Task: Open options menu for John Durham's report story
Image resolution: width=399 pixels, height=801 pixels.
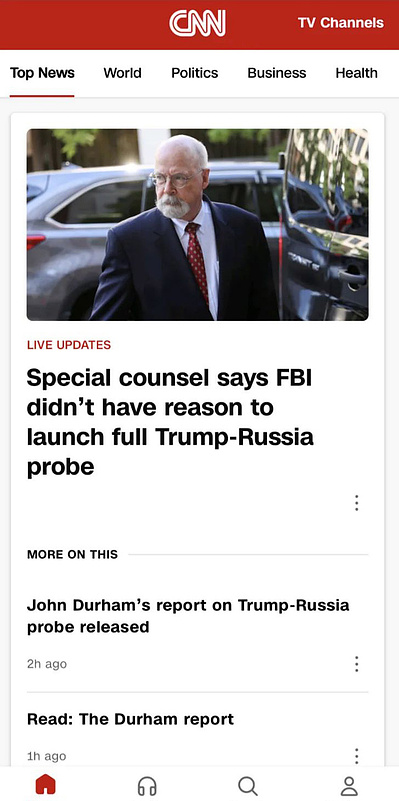Action: click(357, 664)
